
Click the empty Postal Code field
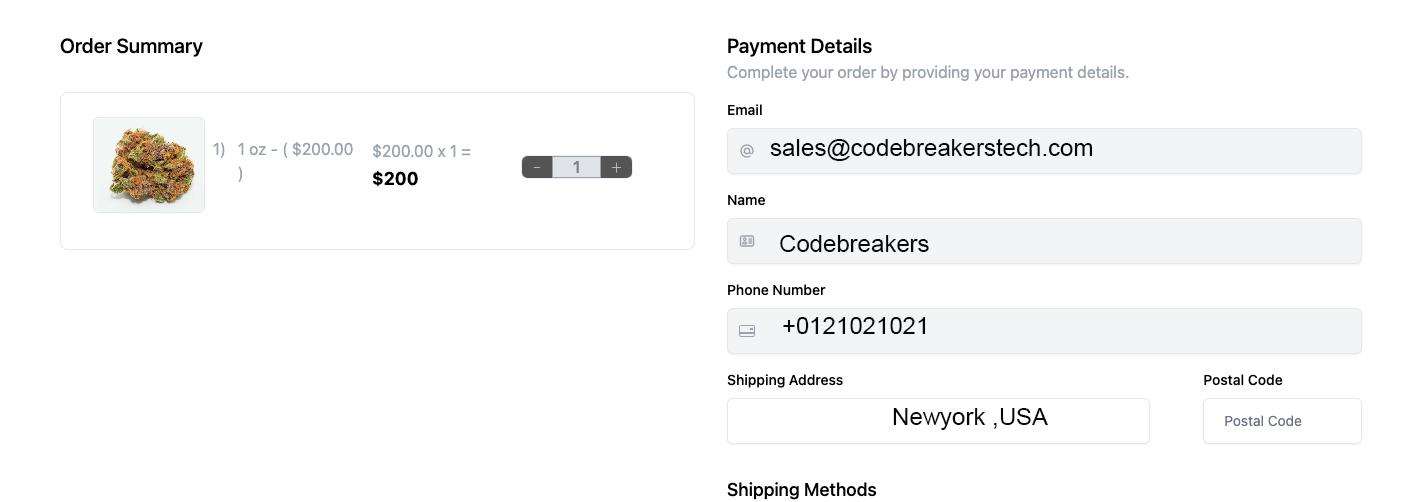point(1282,421)
